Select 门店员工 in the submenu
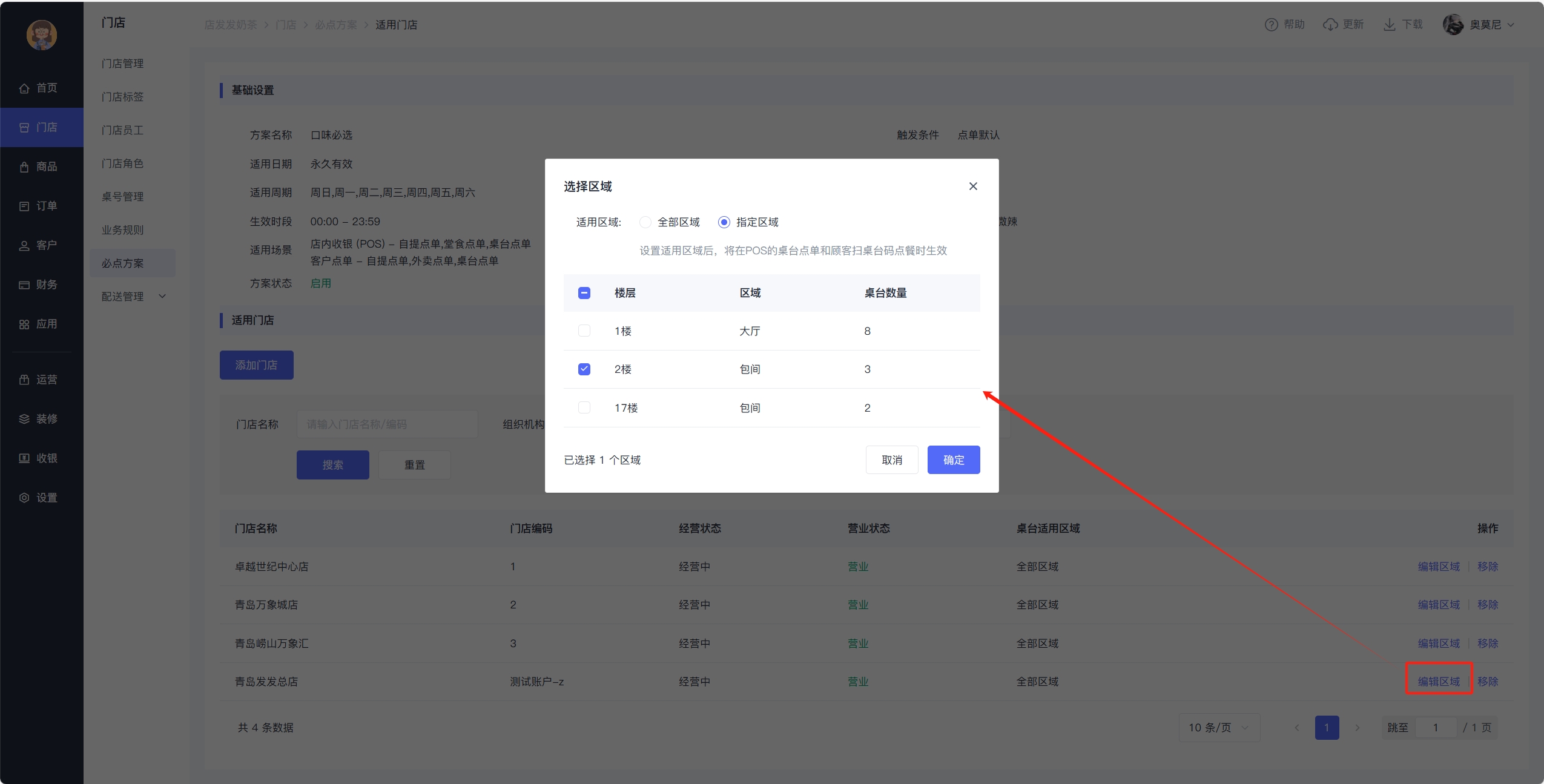Image resolution: width=1544 pixels, height=784 pixels. pyautogui.click(x=123, y=130)
